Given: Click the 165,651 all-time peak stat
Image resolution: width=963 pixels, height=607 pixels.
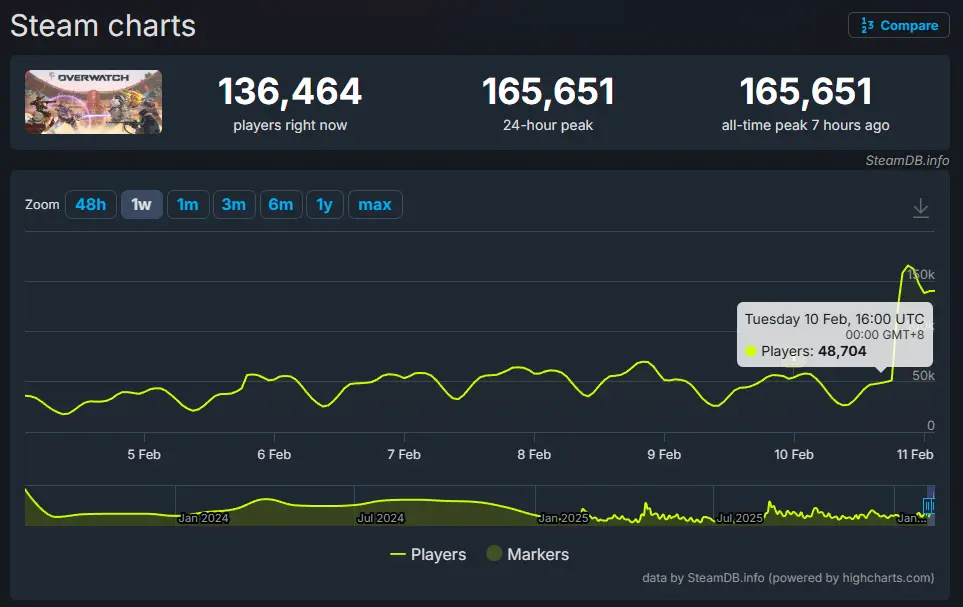Looking at the screenshot, I should coord(805,93).
